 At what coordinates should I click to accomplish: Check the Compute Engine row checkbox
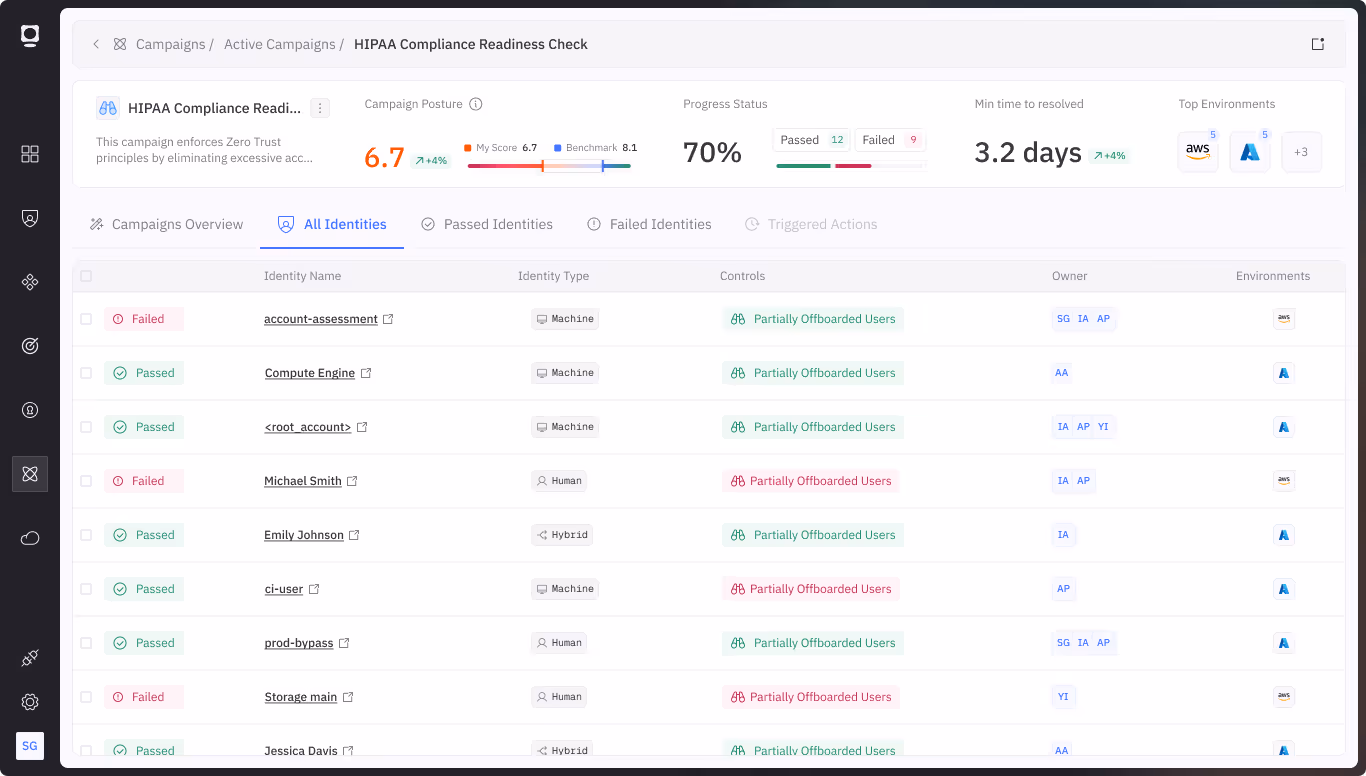tap(86, 373)
